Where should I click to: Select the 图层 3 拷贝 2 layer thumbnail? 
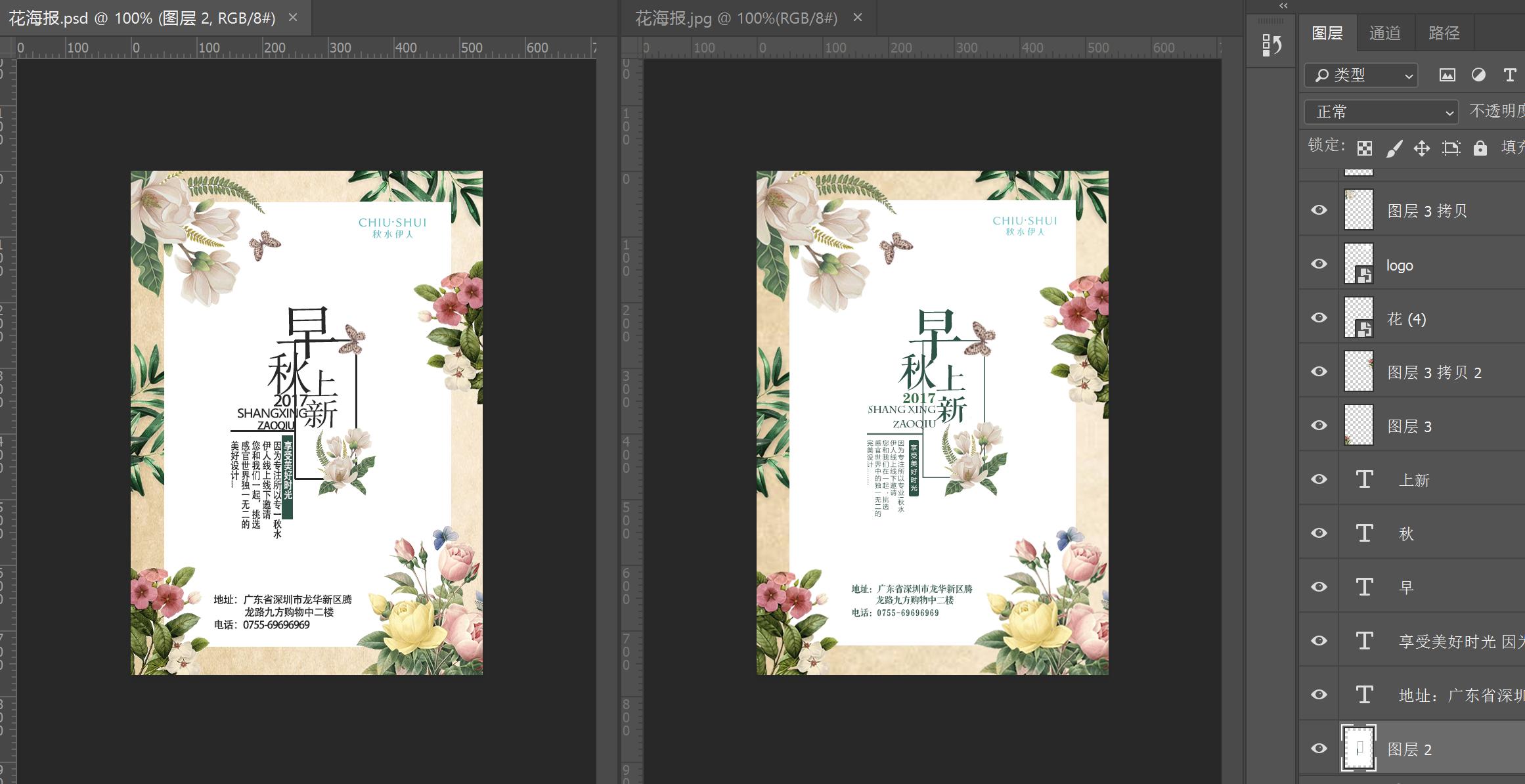coord(1359,372)
